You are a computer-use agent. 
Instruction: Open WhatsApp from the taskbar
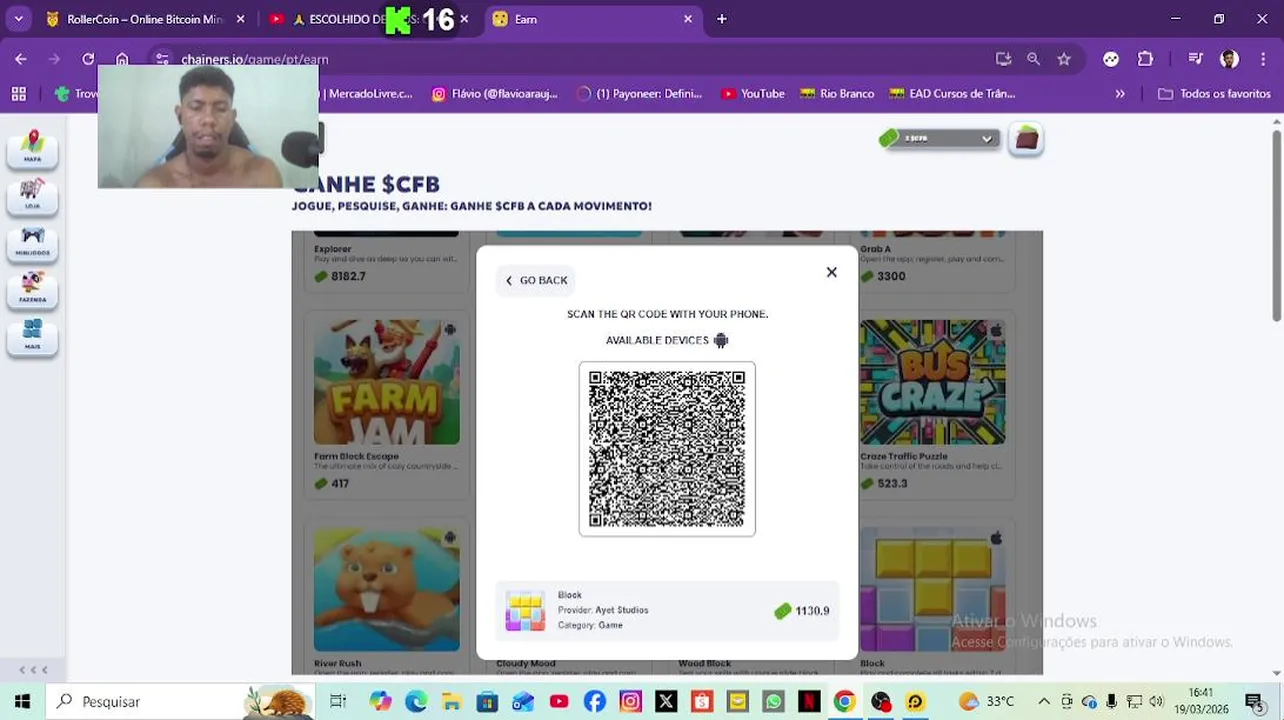pyautogui.click(x=773, y=701)
